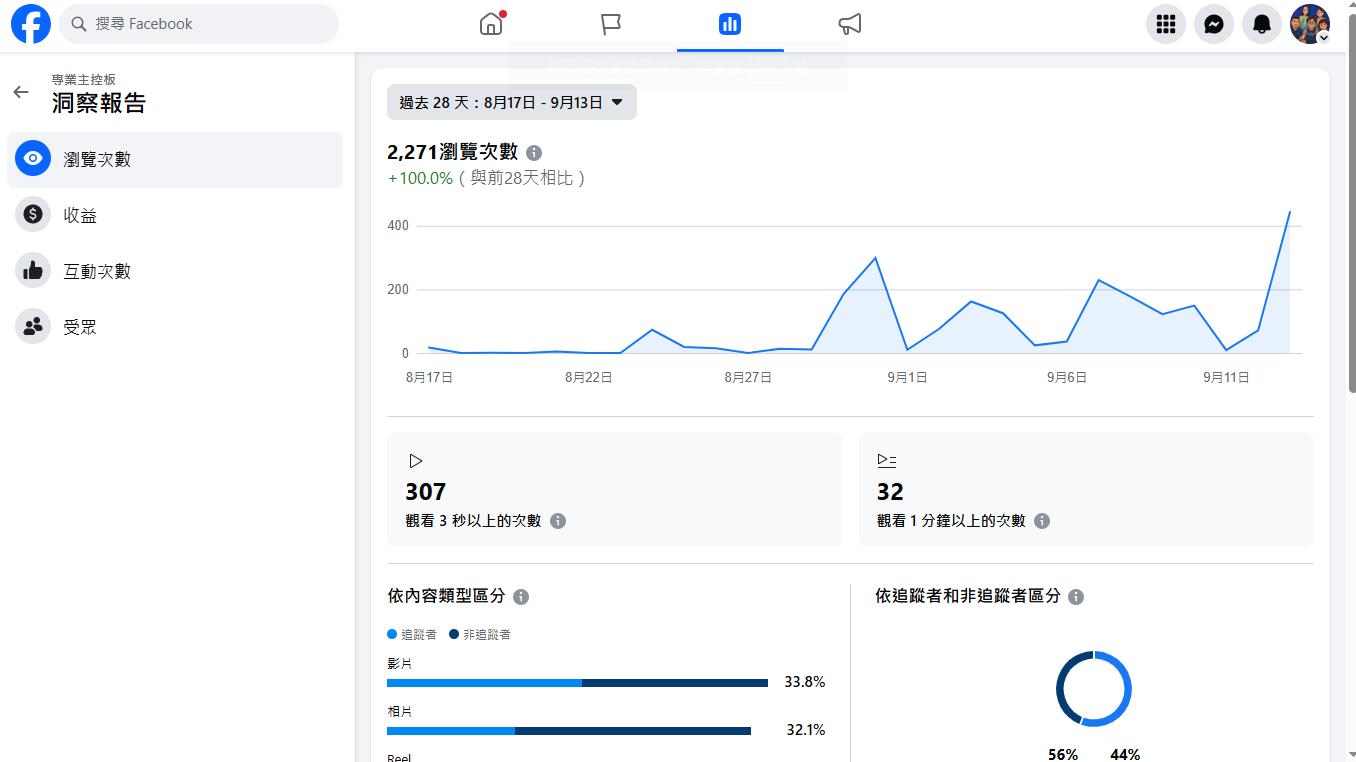Select the Insights chart tab
The image size is (1356, 762).
[x=730, y=24]
